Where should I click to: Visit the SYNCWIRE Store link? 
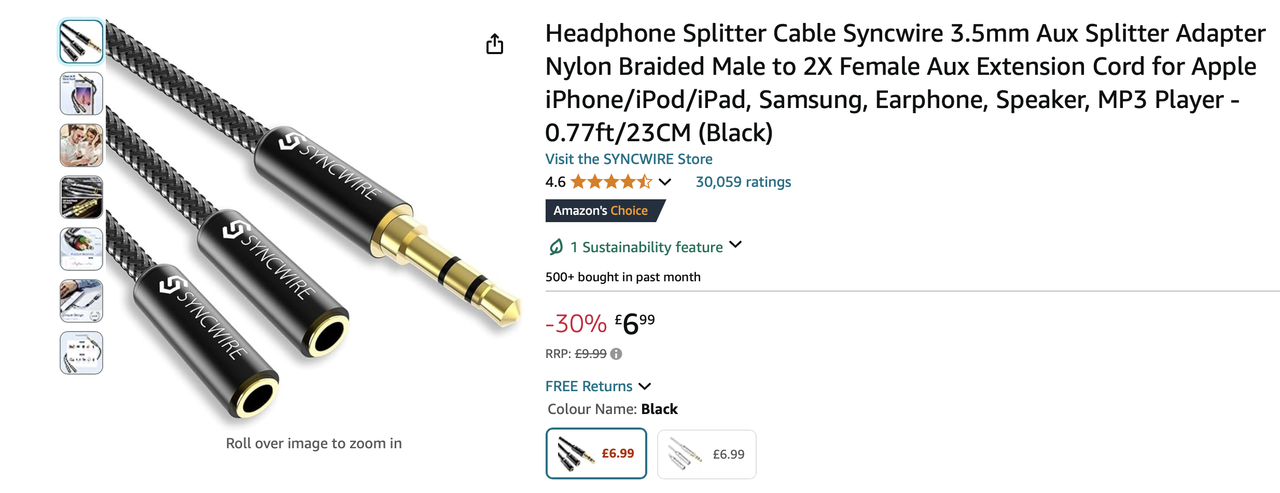[x=629, y=159]
